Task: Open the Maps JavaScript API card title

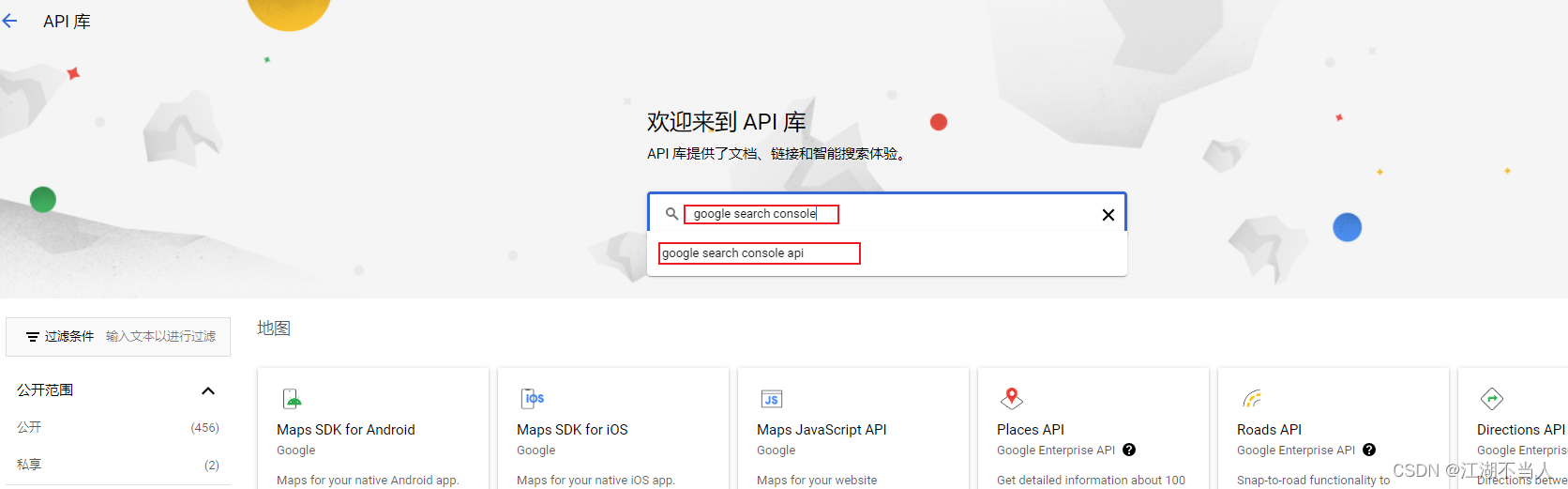Action: [x=822, y=430]
